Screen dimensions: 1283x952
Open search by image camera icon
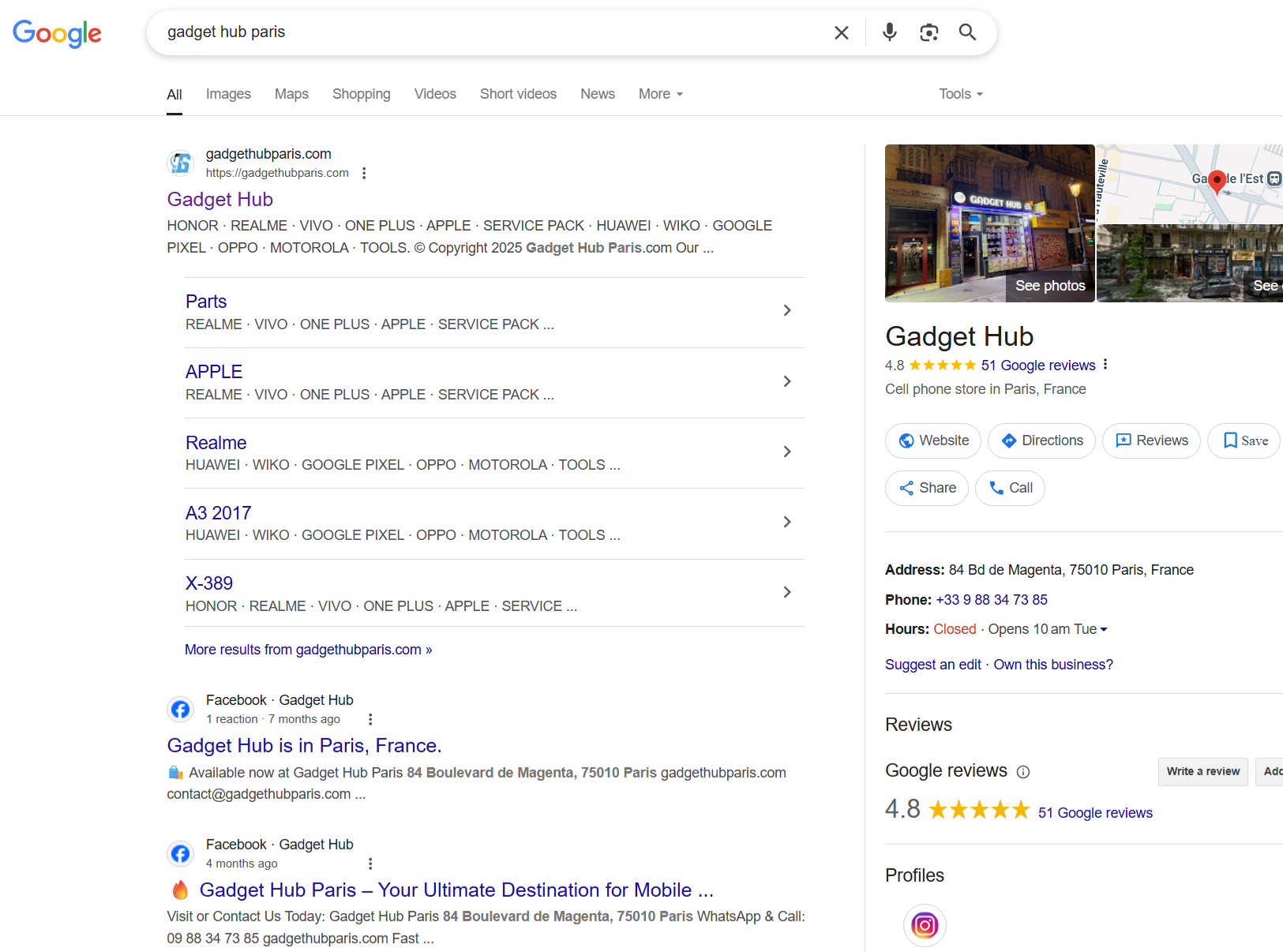(928, 32)
